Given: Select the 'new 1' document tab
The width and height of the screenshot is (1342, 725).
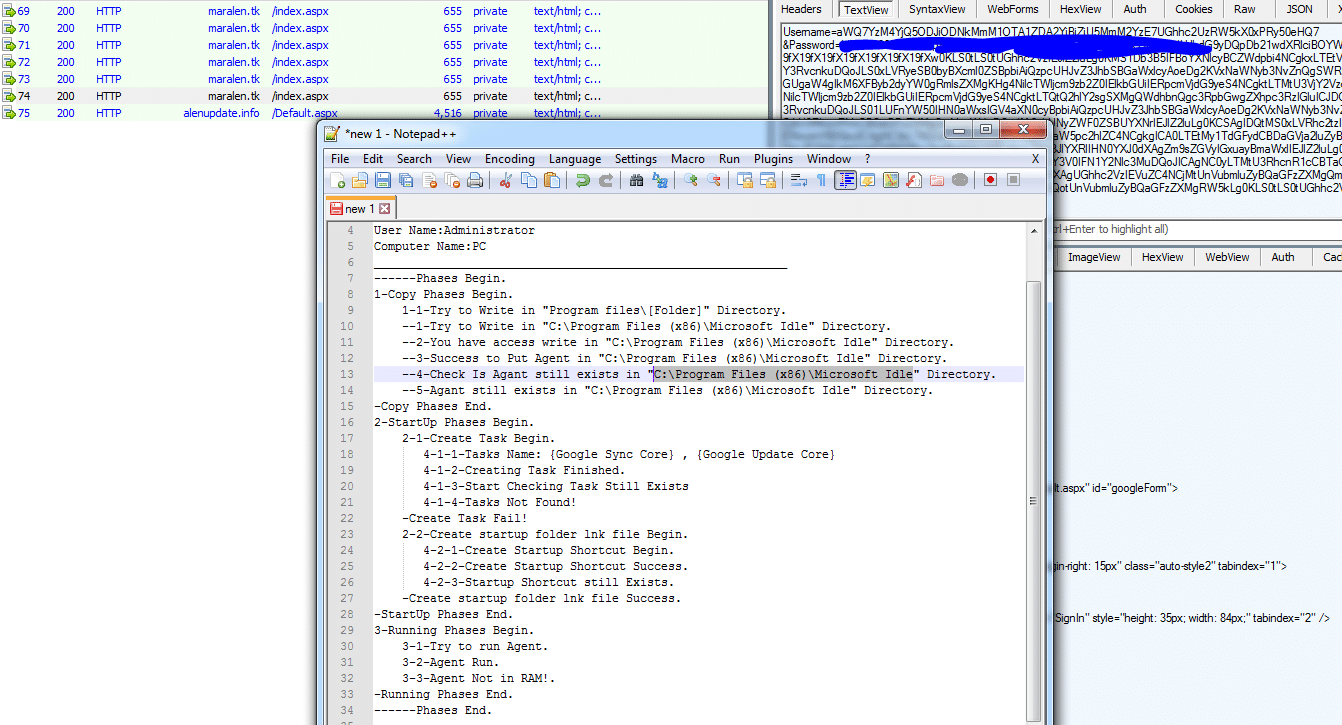Looking at the screenshot, I should pyautogui.click(x=360, y=209).
